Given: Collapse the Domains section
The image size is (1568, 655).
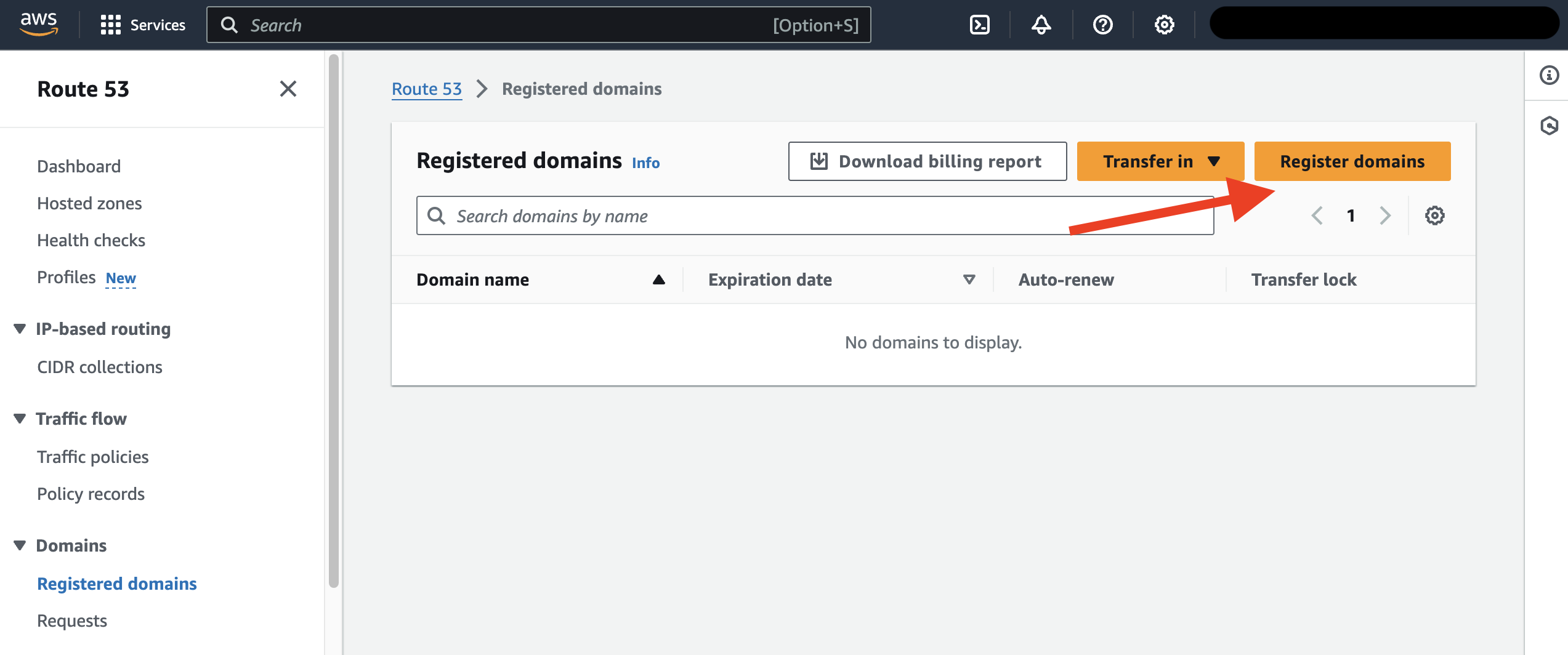Looking at the screenshot, I should point(20,545).
